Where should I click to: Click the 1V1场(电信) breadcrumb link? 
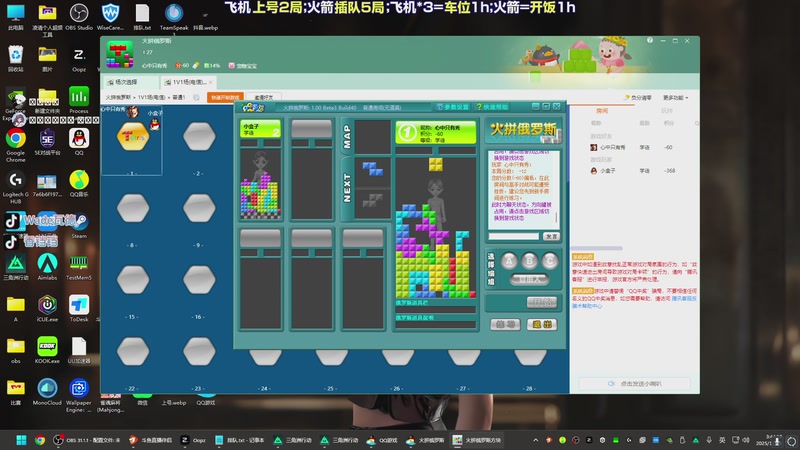pos(152,97)
